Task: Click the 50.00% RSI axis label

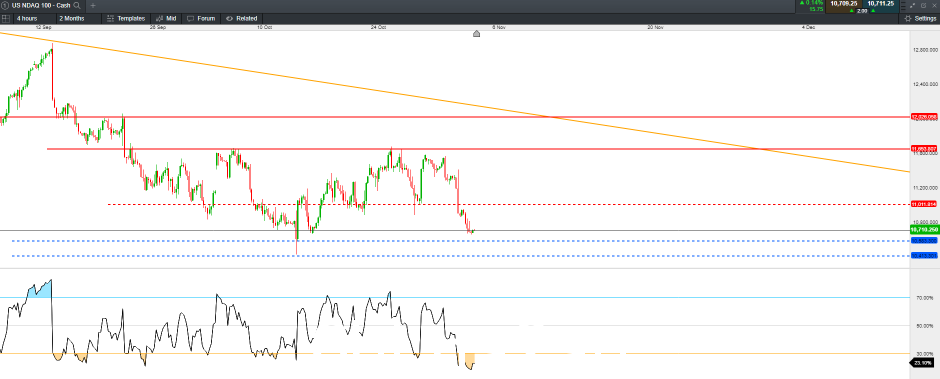Action: click(x=925, y=326)
